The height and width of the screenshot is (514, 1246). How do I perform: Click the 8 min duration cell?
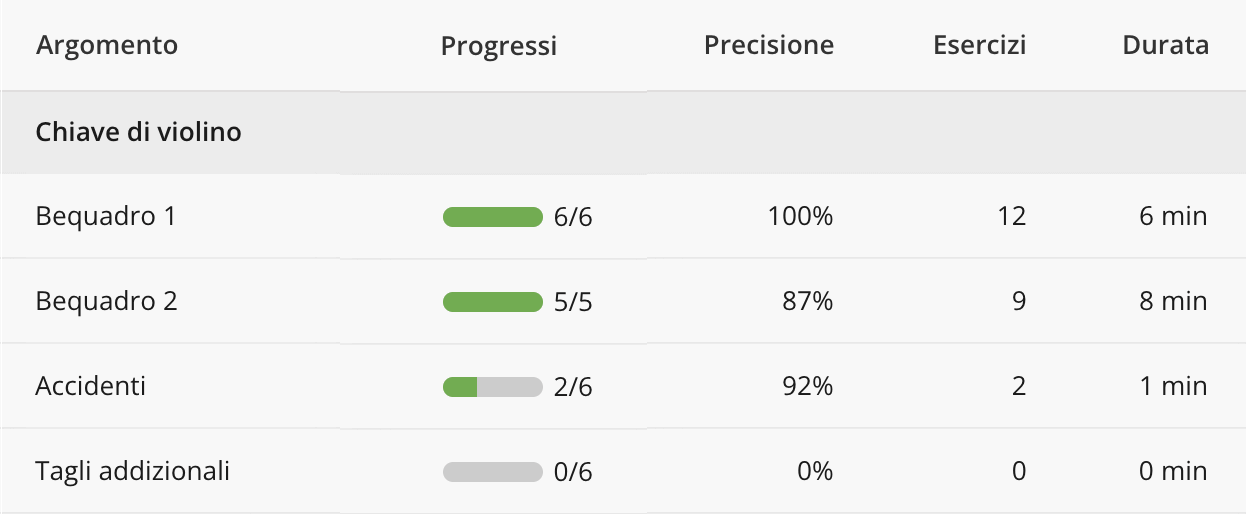1173,301
